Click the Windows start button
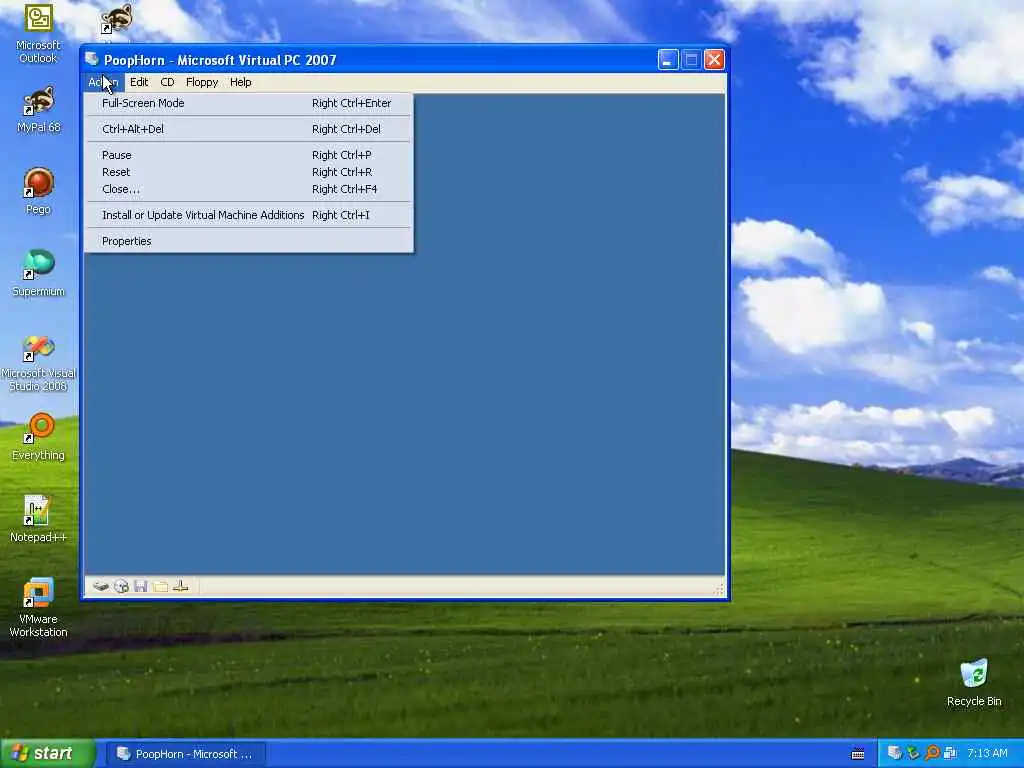Screen dimensions: 1024x768 (x=47, y=754)
